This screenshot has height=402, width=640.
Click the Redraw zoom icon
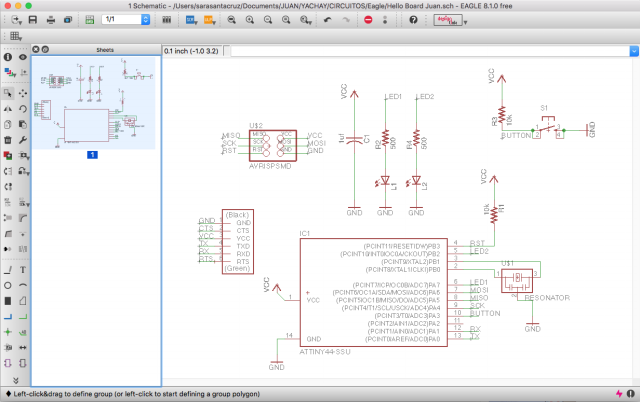coord(286,20)
